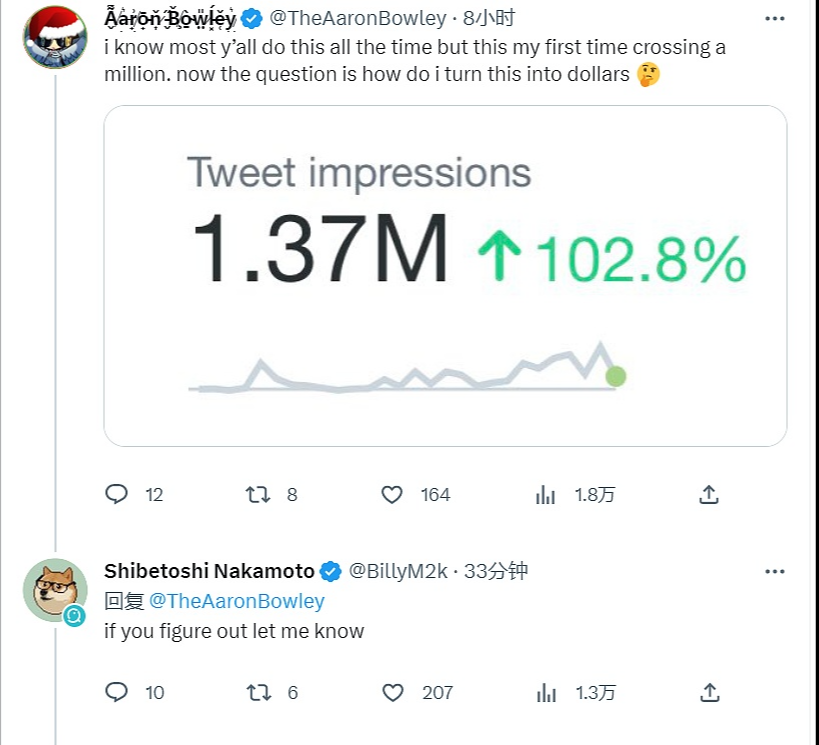View analytics for Aaron Bowley's tweet
The height and width of the screenshot is (745, 819).
coord(546,494)
